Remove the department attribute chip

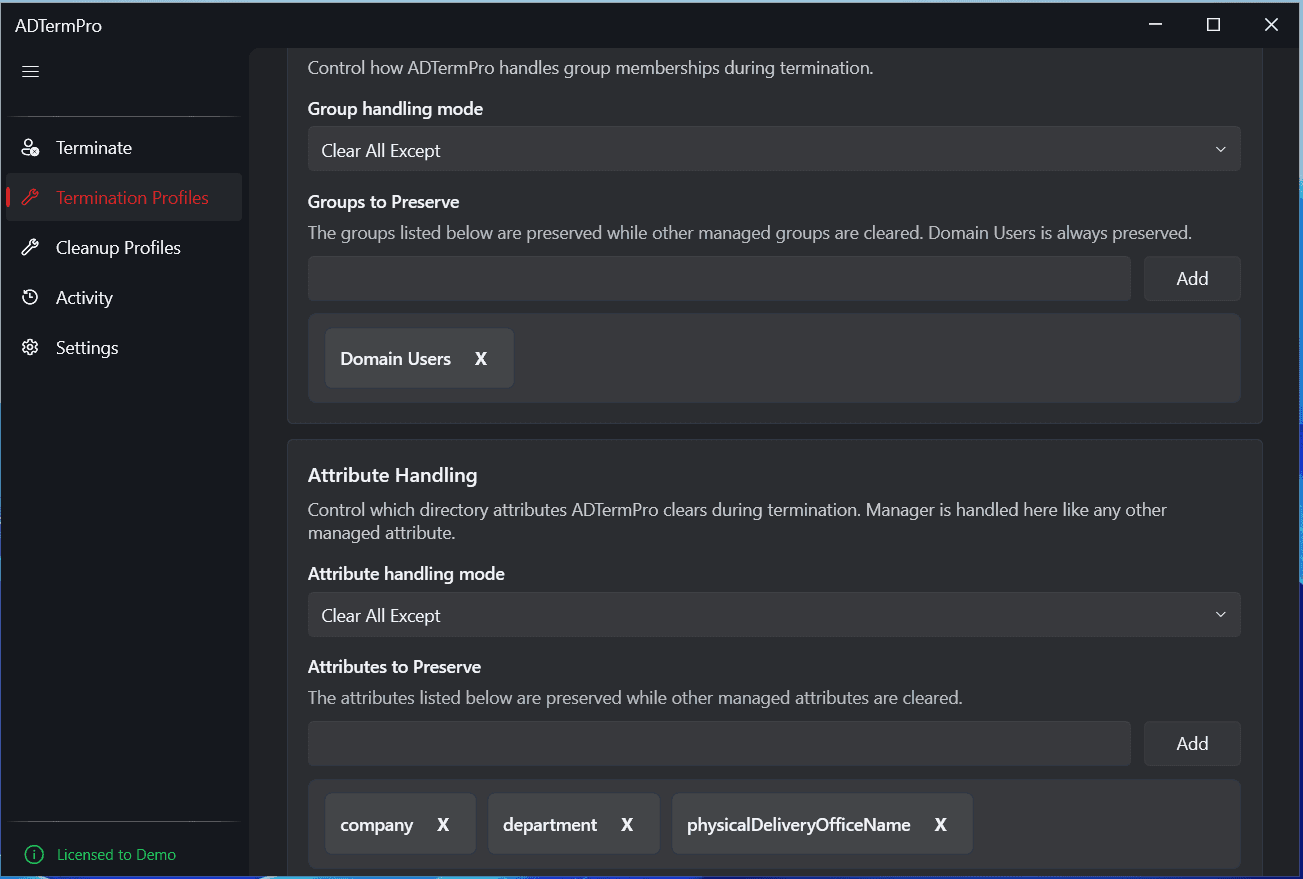[x=626, y=824]
